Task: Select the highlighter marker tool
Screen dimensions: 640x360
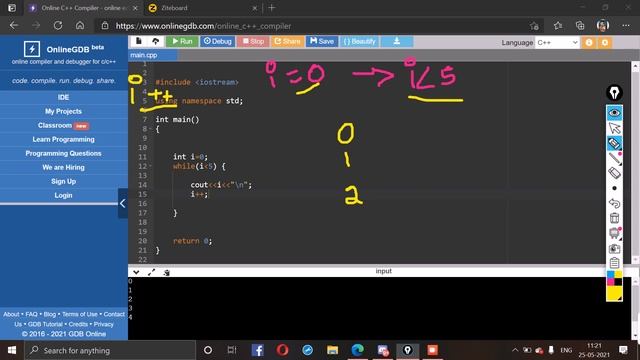Action: coord(614,143)
